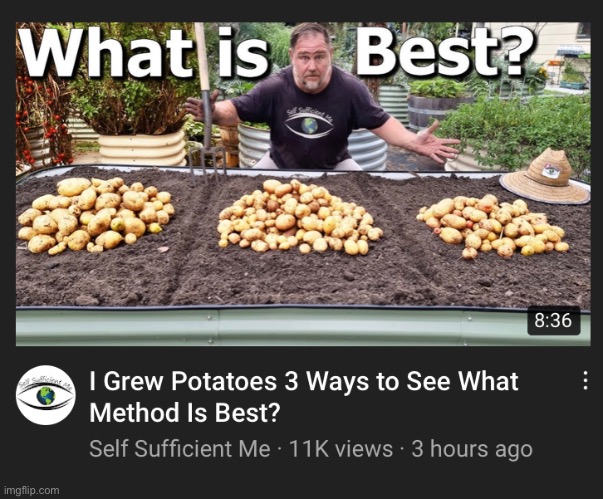Click the green metal raised bed edge
603x499 pixels.
[x=303, y=327]
